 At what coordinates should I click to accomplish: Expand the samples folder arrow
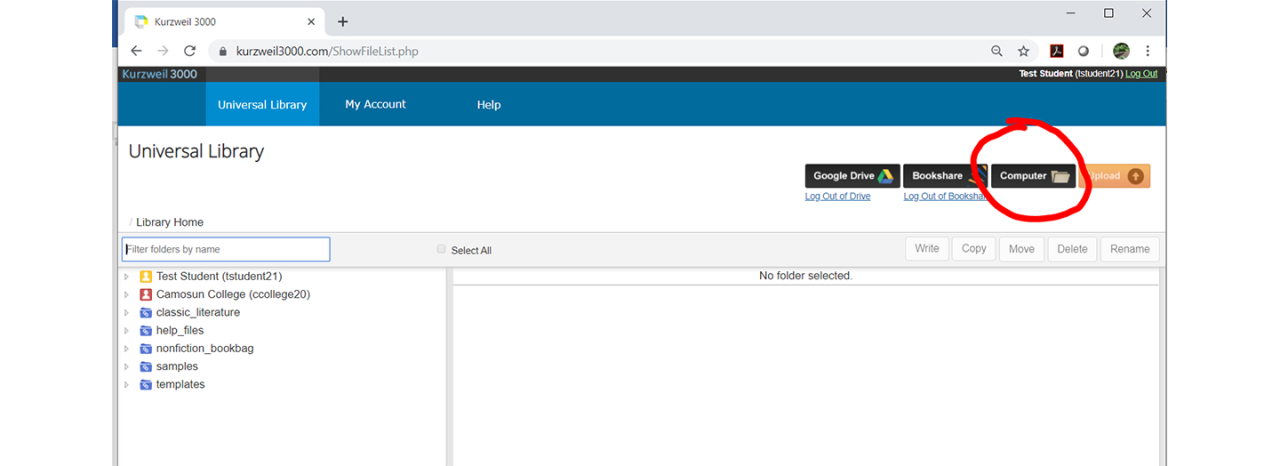[127, 367]
